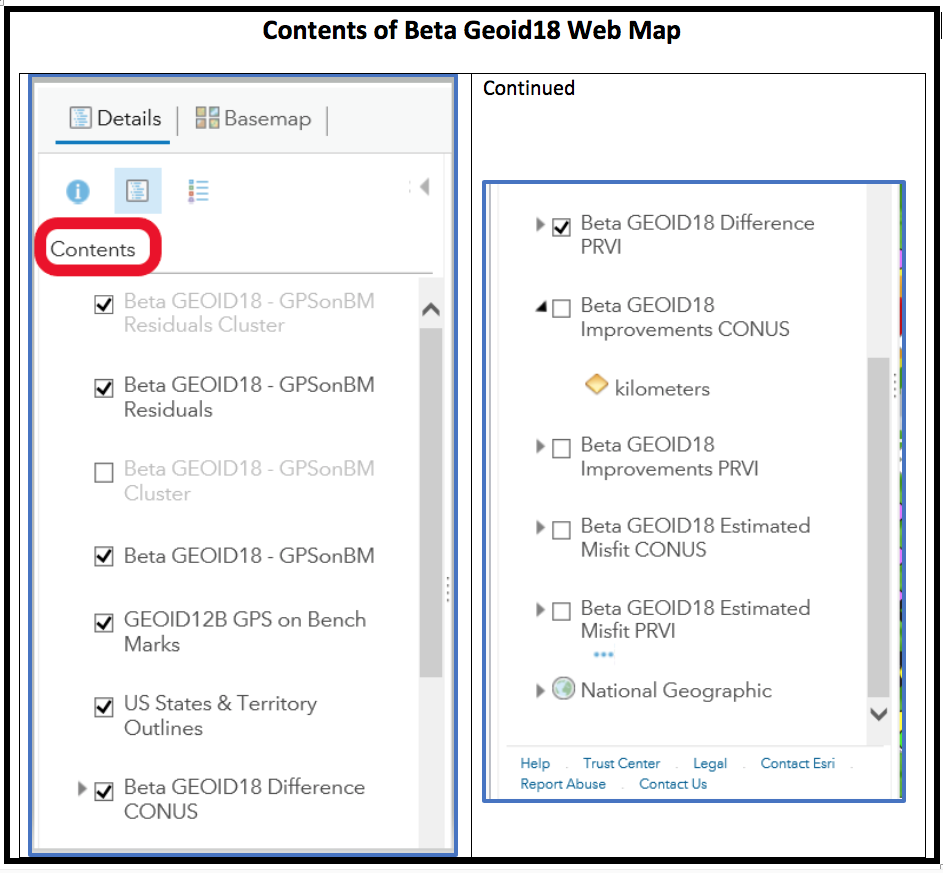The image size is (943, 873).
Task: Click the National Geographic basemap globe icon
Action: [x=564, y=689]
